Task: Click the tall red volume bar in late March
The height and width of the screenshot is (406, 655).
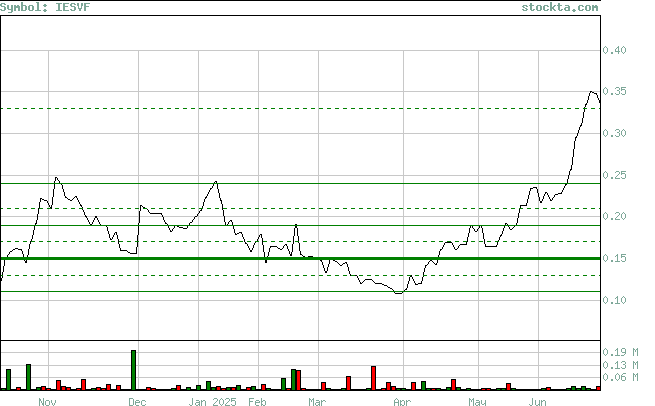Action: point(373,378)
